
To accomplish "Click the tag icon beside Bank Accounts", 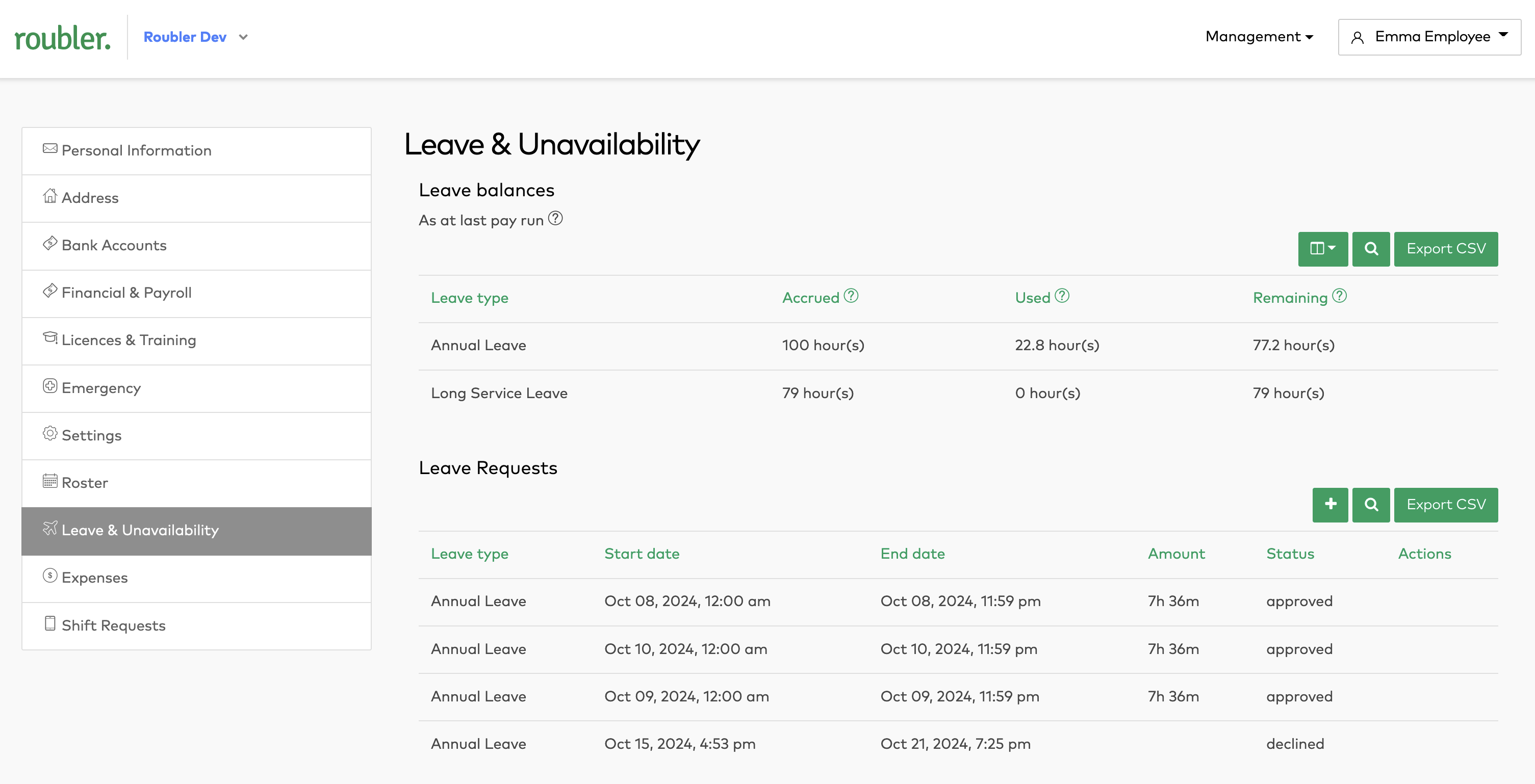I will [x=50, y=243].
